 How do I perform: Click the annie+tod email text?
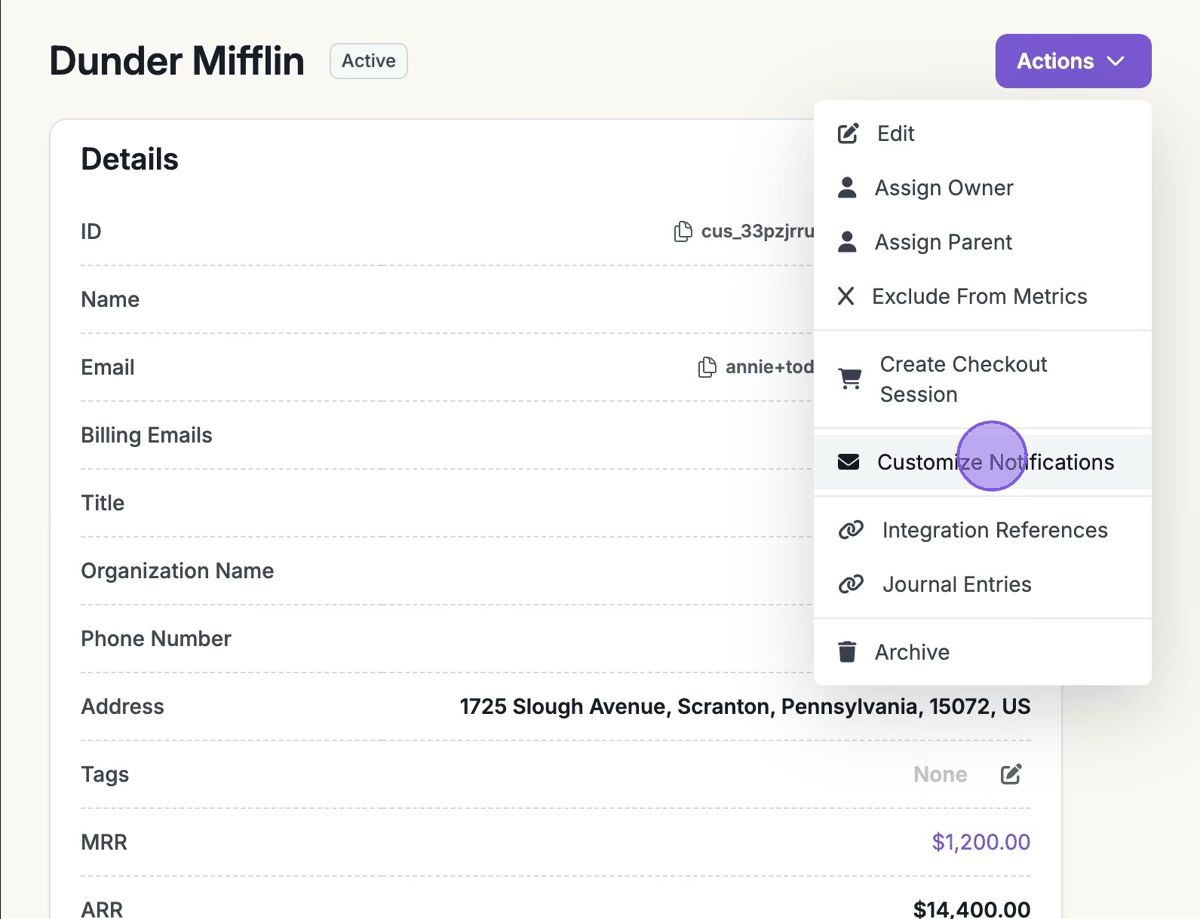click(x=770, y=367)
